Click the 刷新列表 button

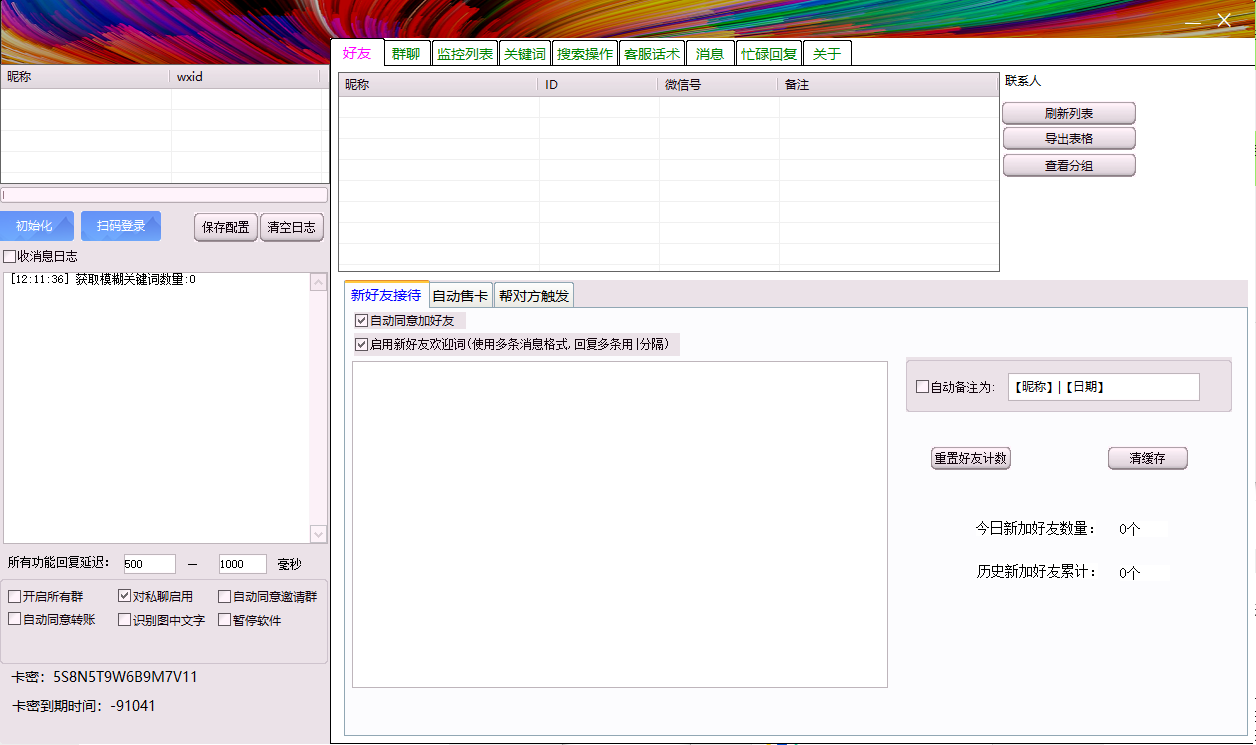[x=1069, y=112]
